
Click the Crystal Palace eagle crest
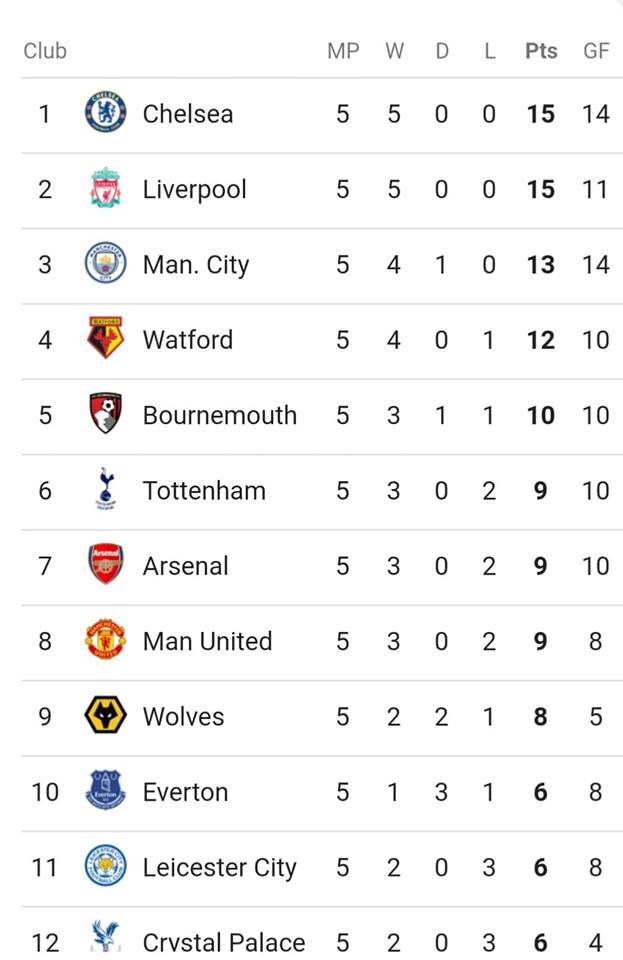tap(105, 938)
